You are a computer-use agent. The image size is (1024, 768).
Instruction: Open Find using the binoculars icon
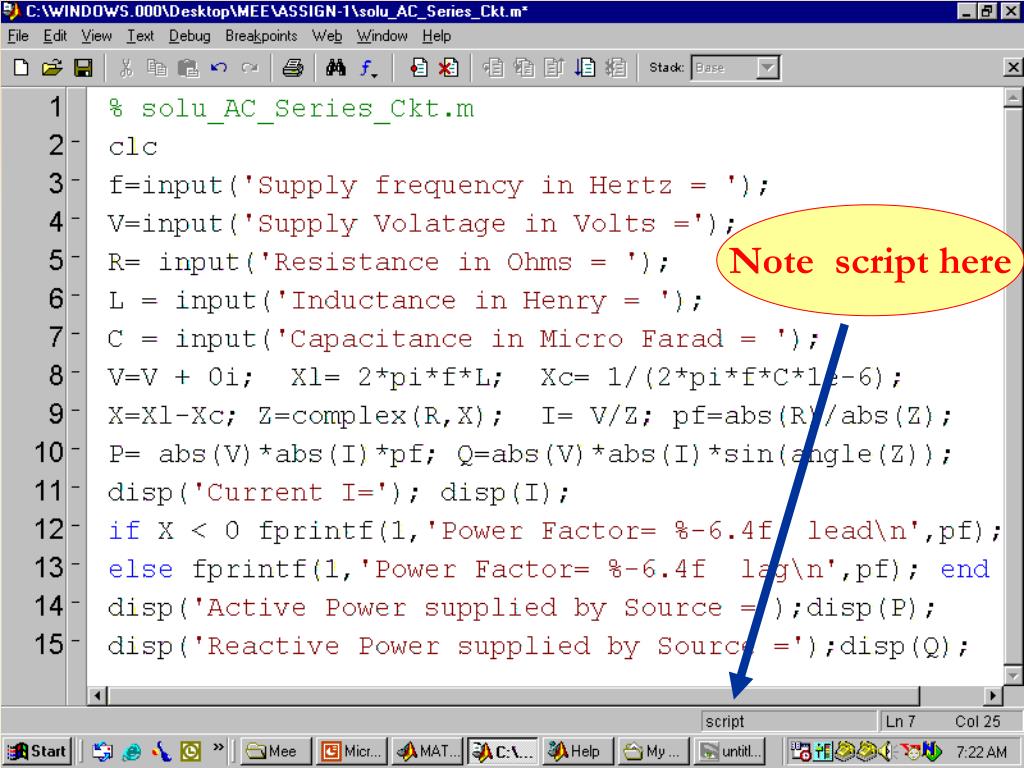point(336,67)
